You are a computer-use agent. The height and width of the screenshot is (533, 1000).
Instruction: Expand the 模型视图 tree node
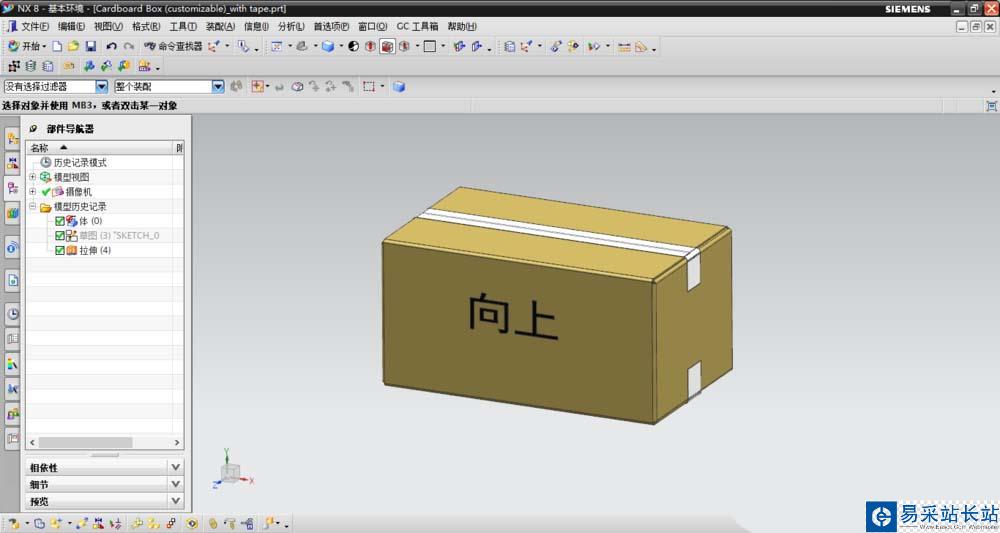click(33, 177)
